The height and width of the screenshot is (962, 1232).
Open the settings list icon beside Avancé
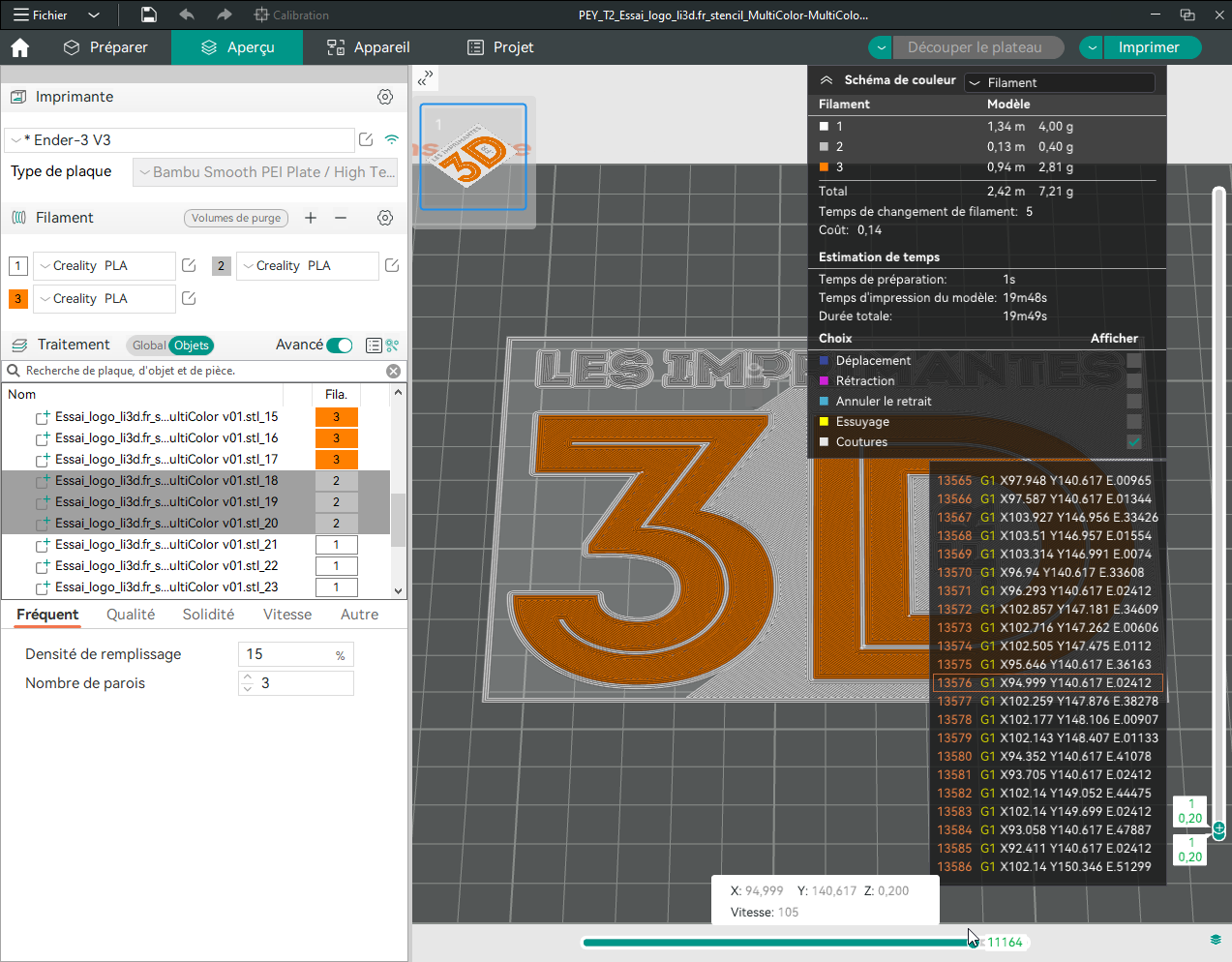pos(374,346)
